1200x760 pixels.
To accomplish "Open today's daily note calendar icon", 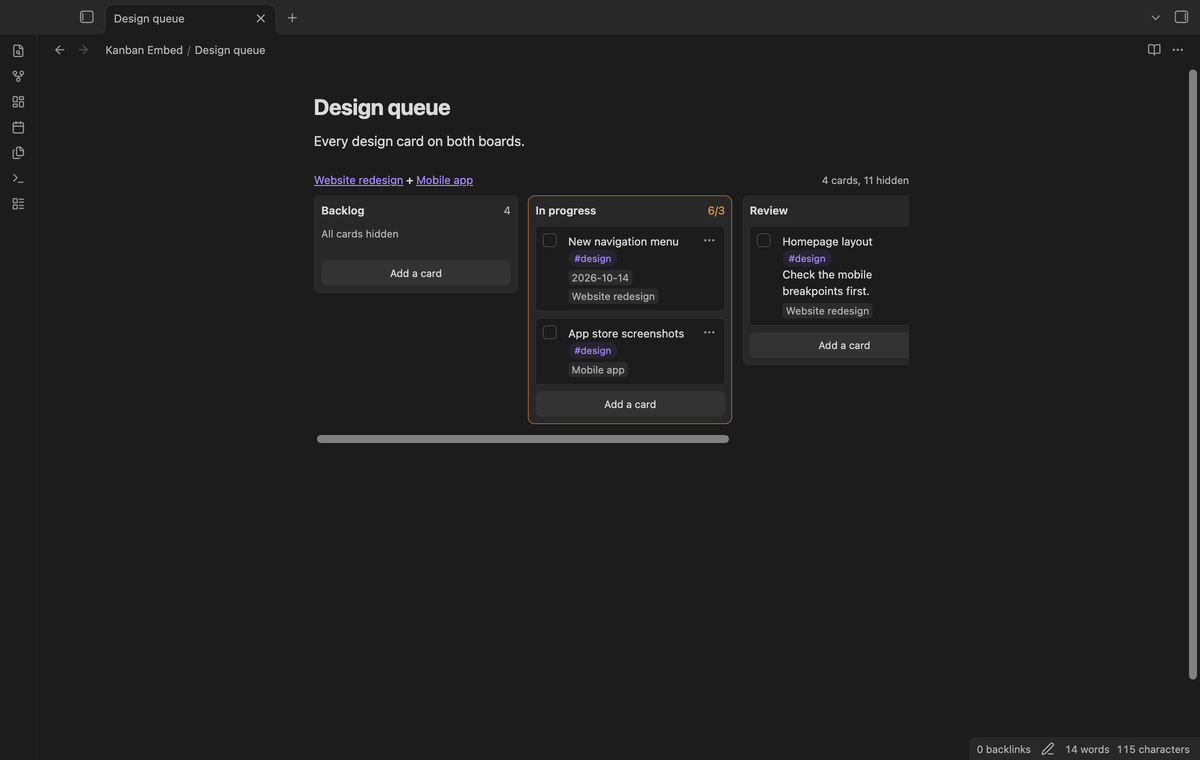I will point(18,127).
